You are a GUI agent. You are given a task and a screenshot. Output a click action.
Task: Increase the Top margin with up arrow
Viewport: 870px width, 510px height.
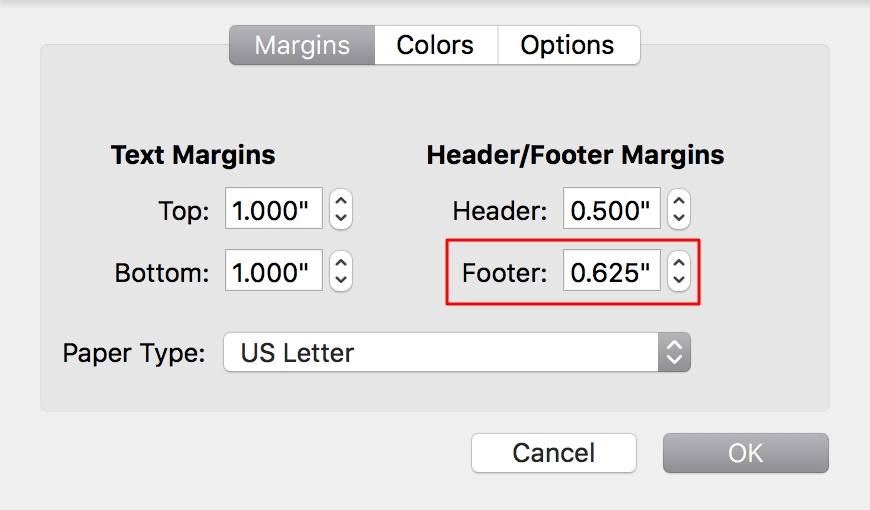[341, 201]
